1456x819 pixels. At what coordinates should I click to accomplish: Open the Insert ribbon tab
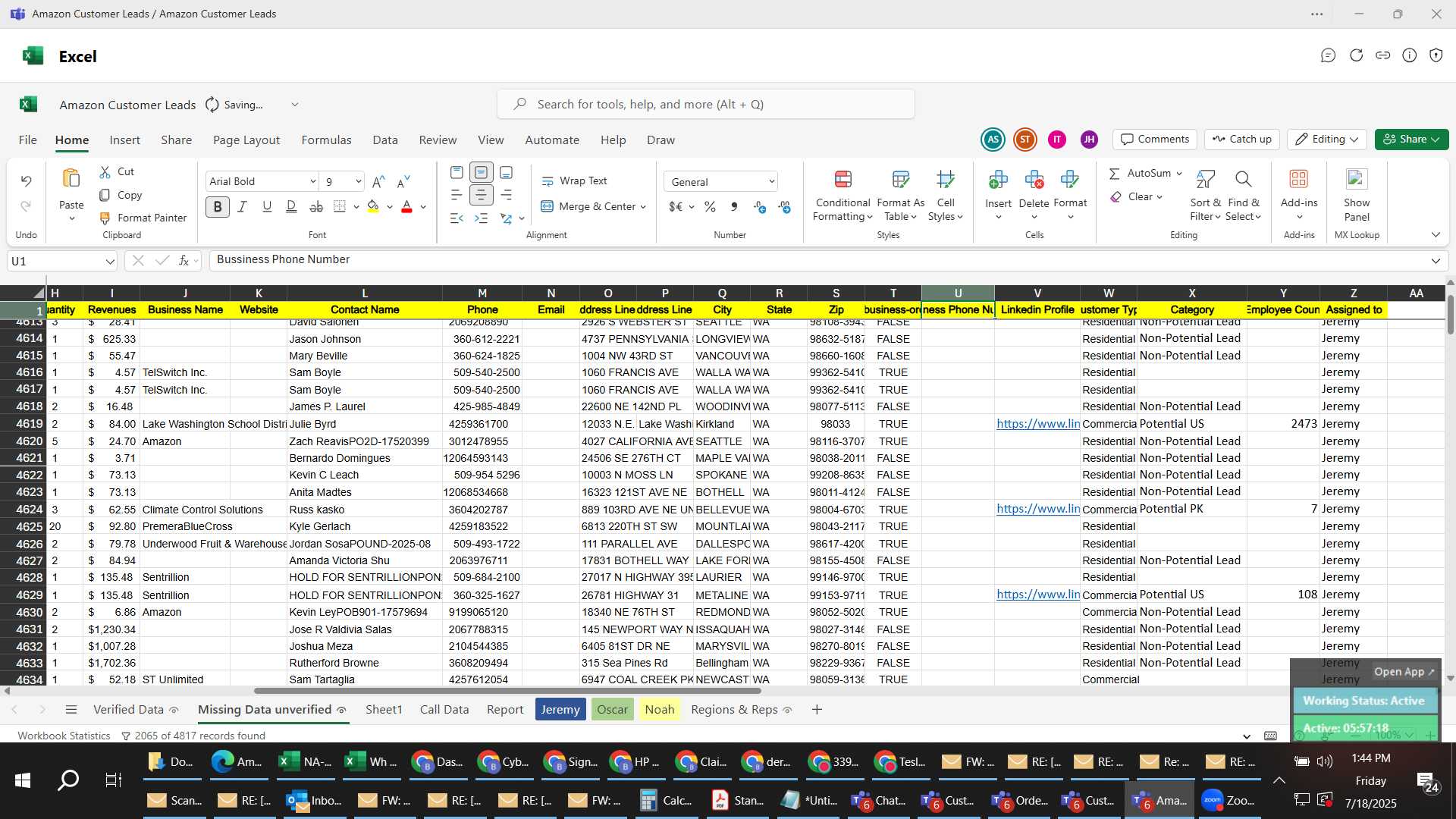click(x=124, y=140)
